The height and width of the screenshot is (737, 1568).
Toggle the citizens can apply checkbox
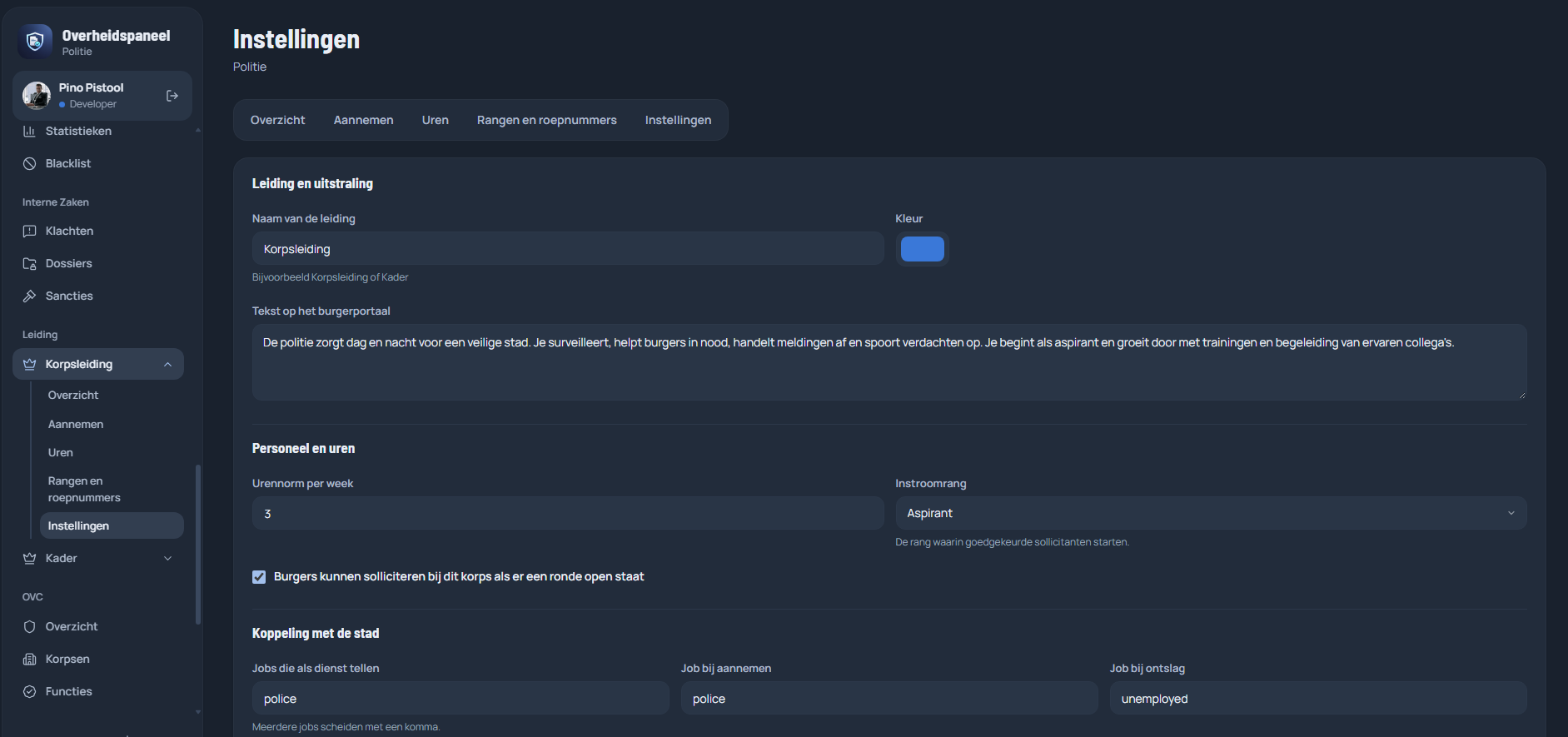pos(259,577)
